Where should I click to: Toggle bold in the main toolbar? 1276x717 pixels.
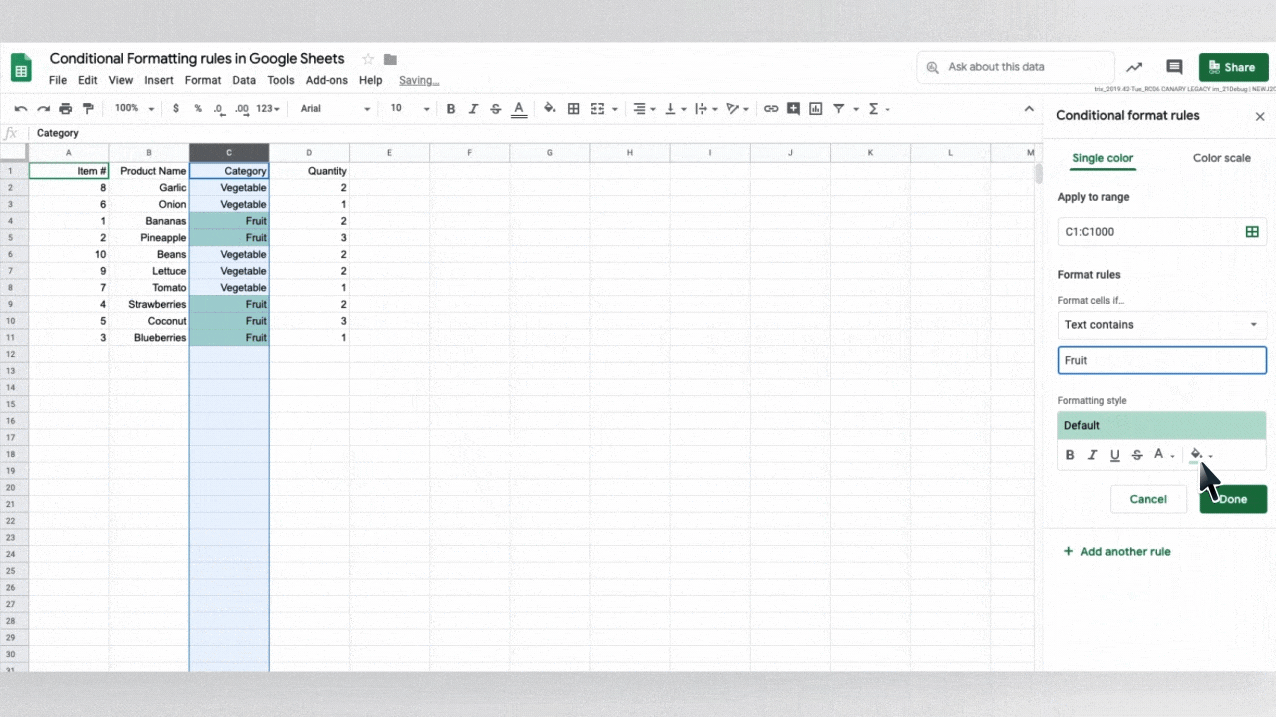(x=451, y=109)
